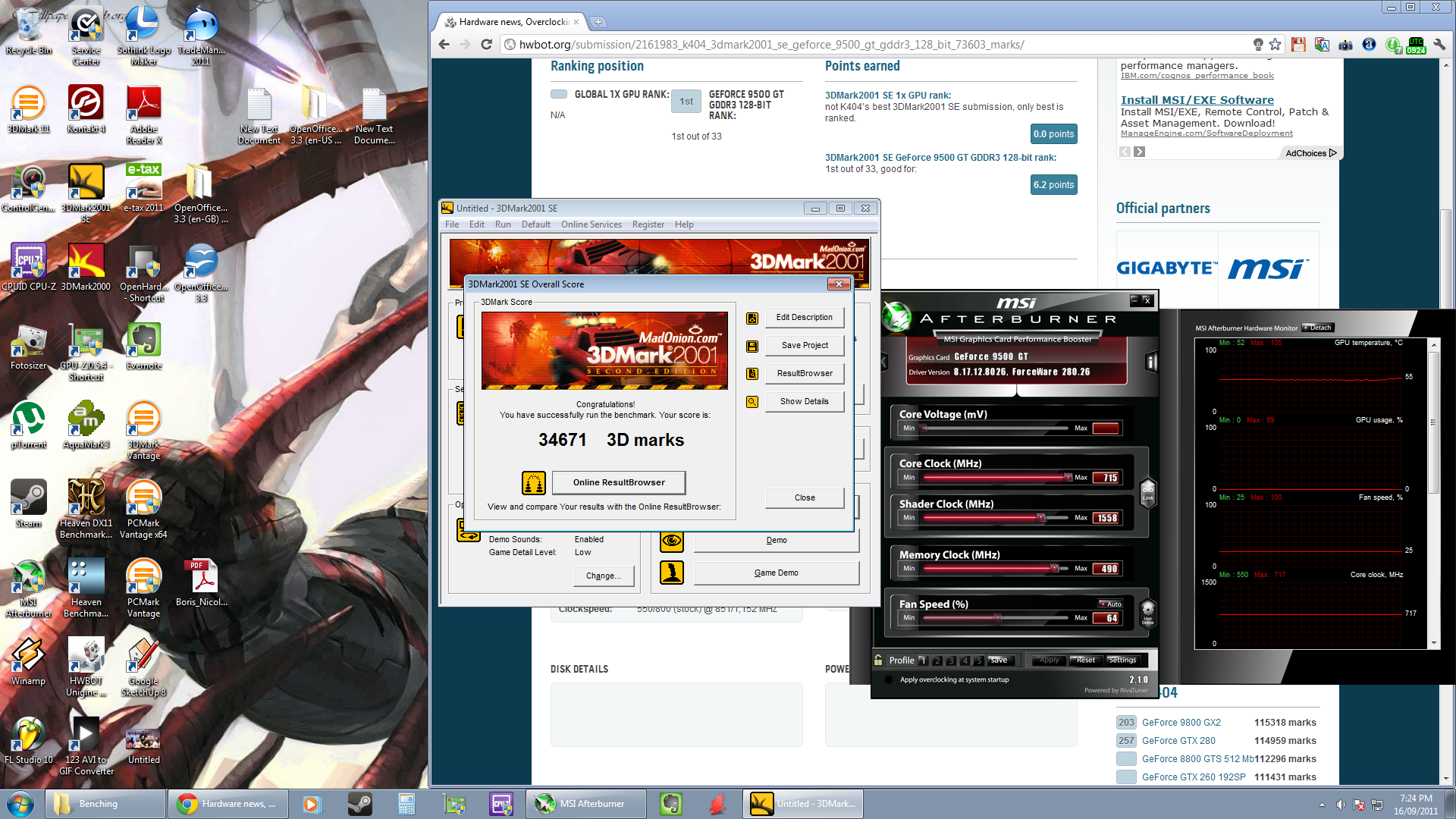The image size is (1456, 819).
Task: Click the Game Demo icon in 3DMark2001
Action: coord(672,573)
